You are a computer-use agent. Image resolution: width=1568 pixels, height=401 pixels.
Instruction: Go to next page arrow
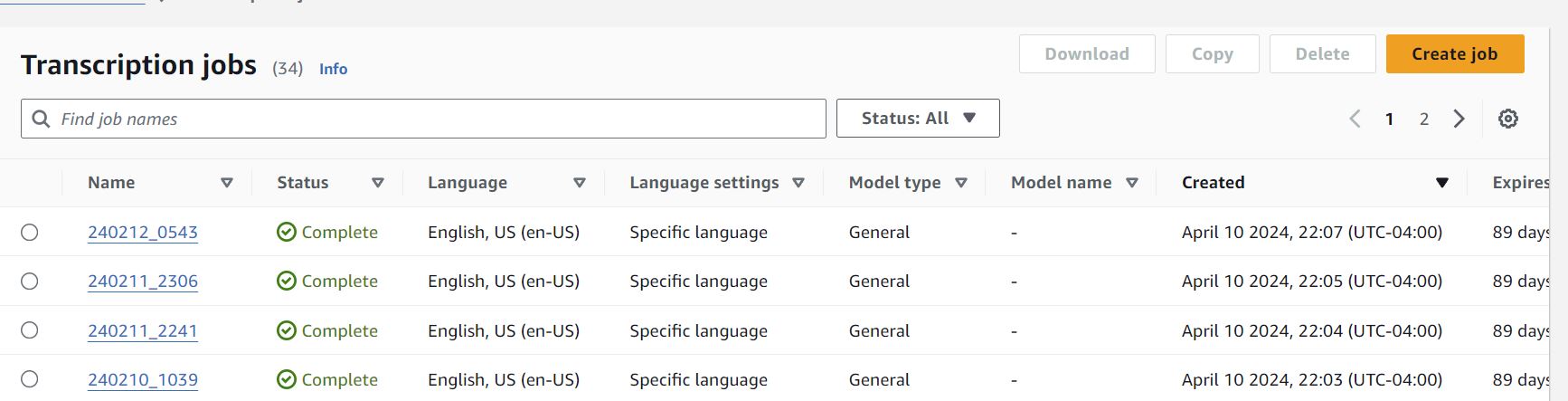[x=1459, y=119]
